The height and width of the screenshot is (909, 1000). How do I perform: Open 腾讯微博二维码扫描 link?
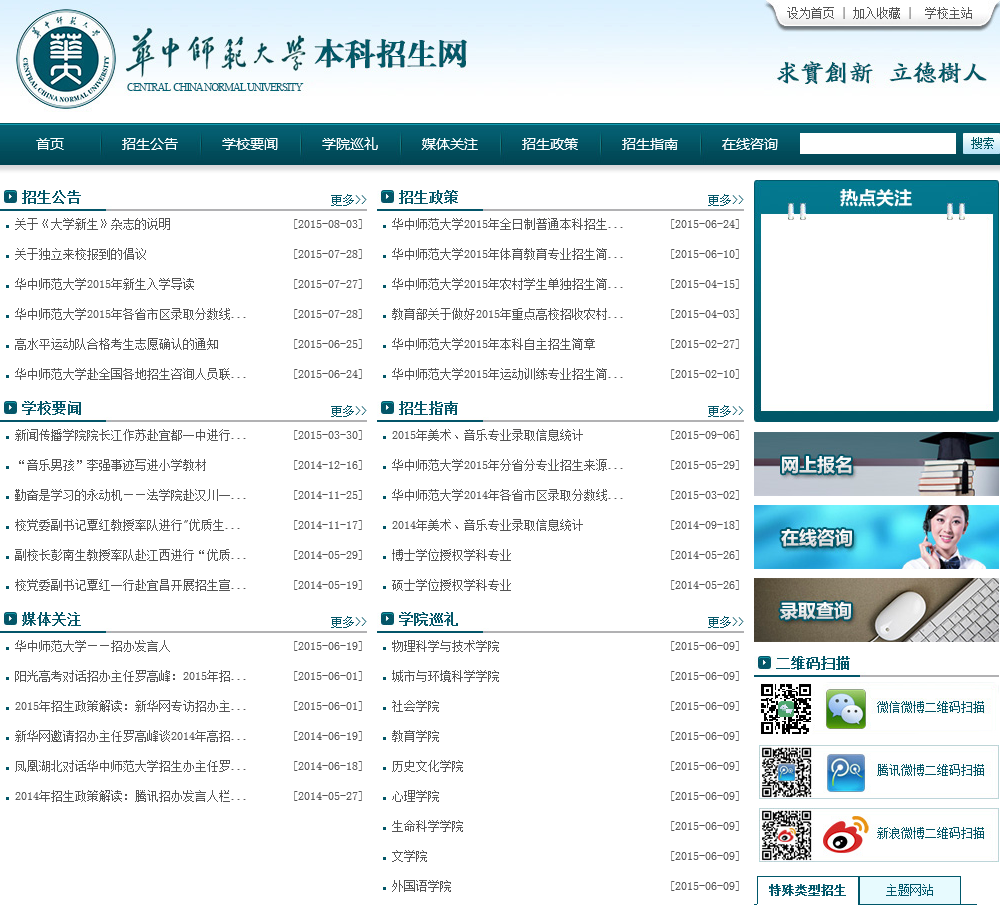point(930,771)
